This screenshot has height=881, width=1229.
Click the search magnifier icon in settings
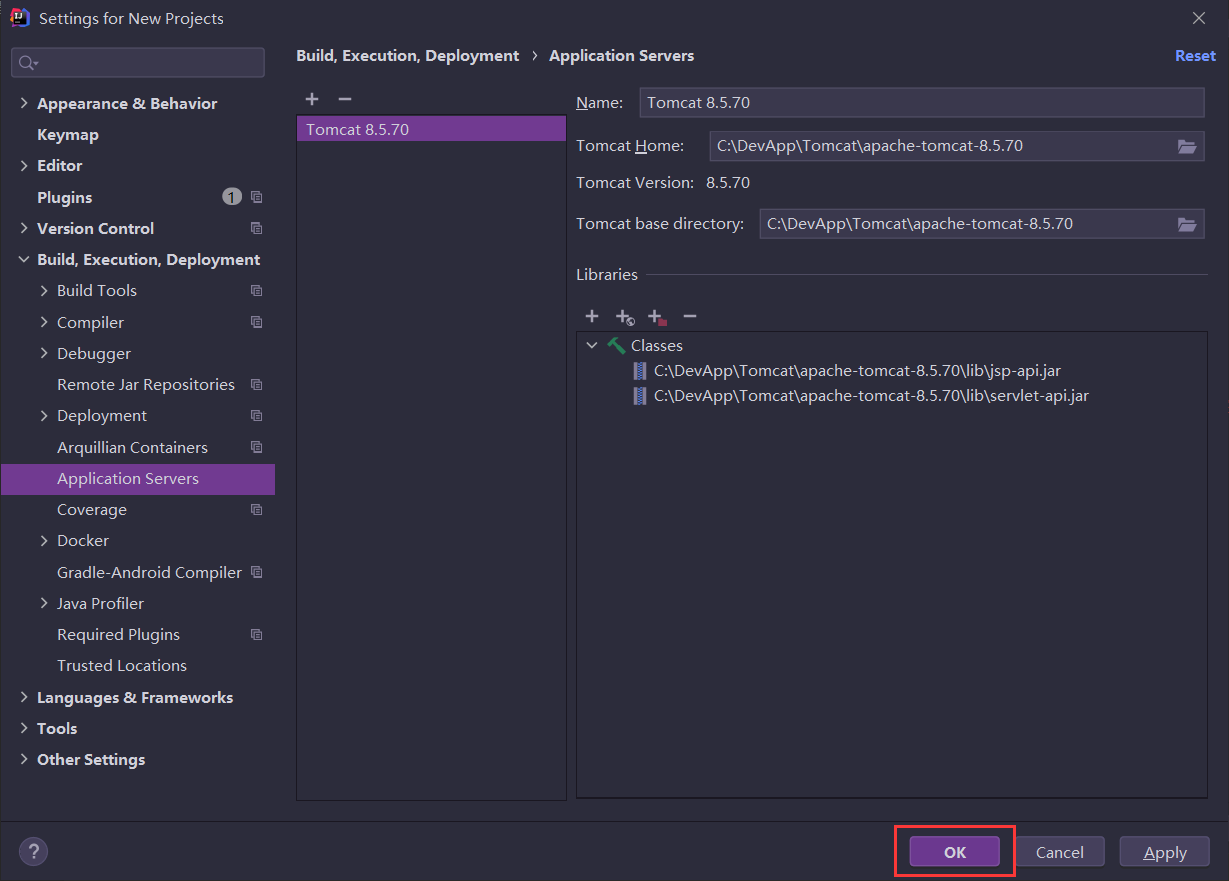click(x=27, y=63)
